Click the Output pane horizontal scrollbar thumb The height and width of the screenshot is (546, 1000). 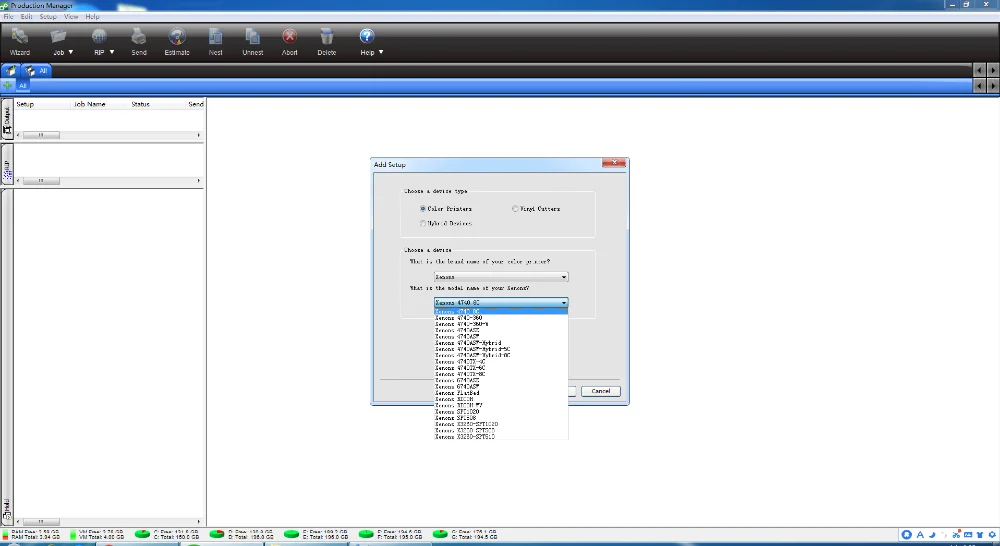tap(41, 135)
